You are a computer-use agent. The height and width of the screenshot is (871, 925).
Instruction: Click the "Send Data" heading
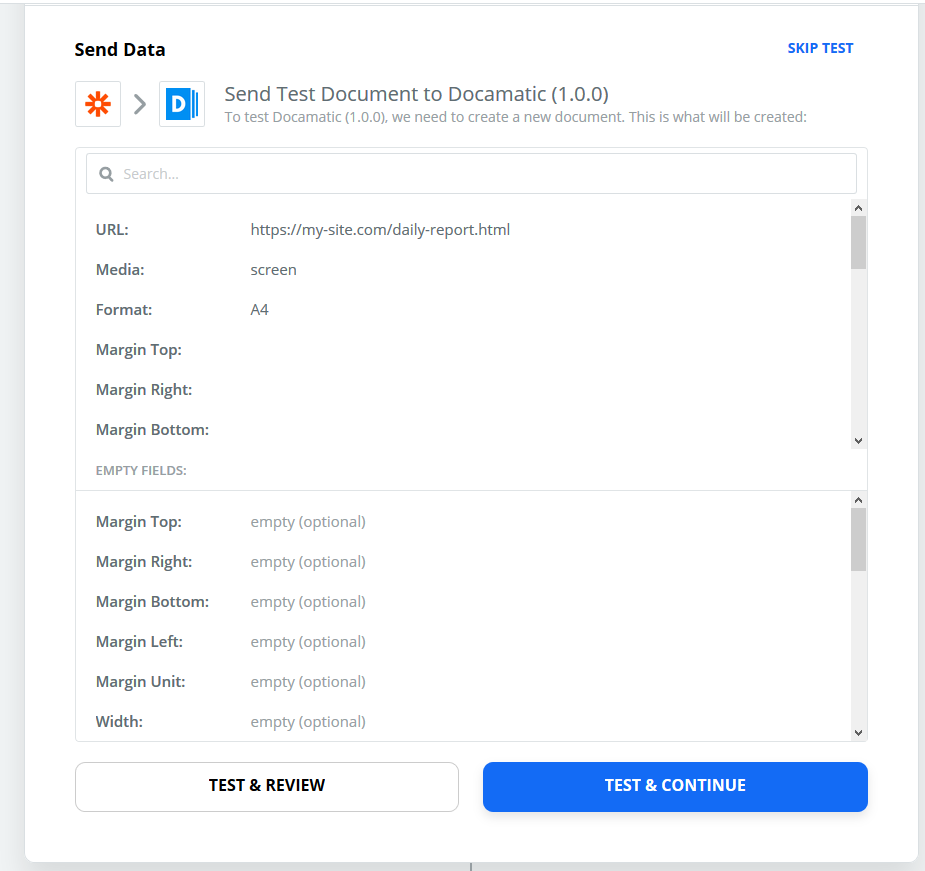pos(120,50)
